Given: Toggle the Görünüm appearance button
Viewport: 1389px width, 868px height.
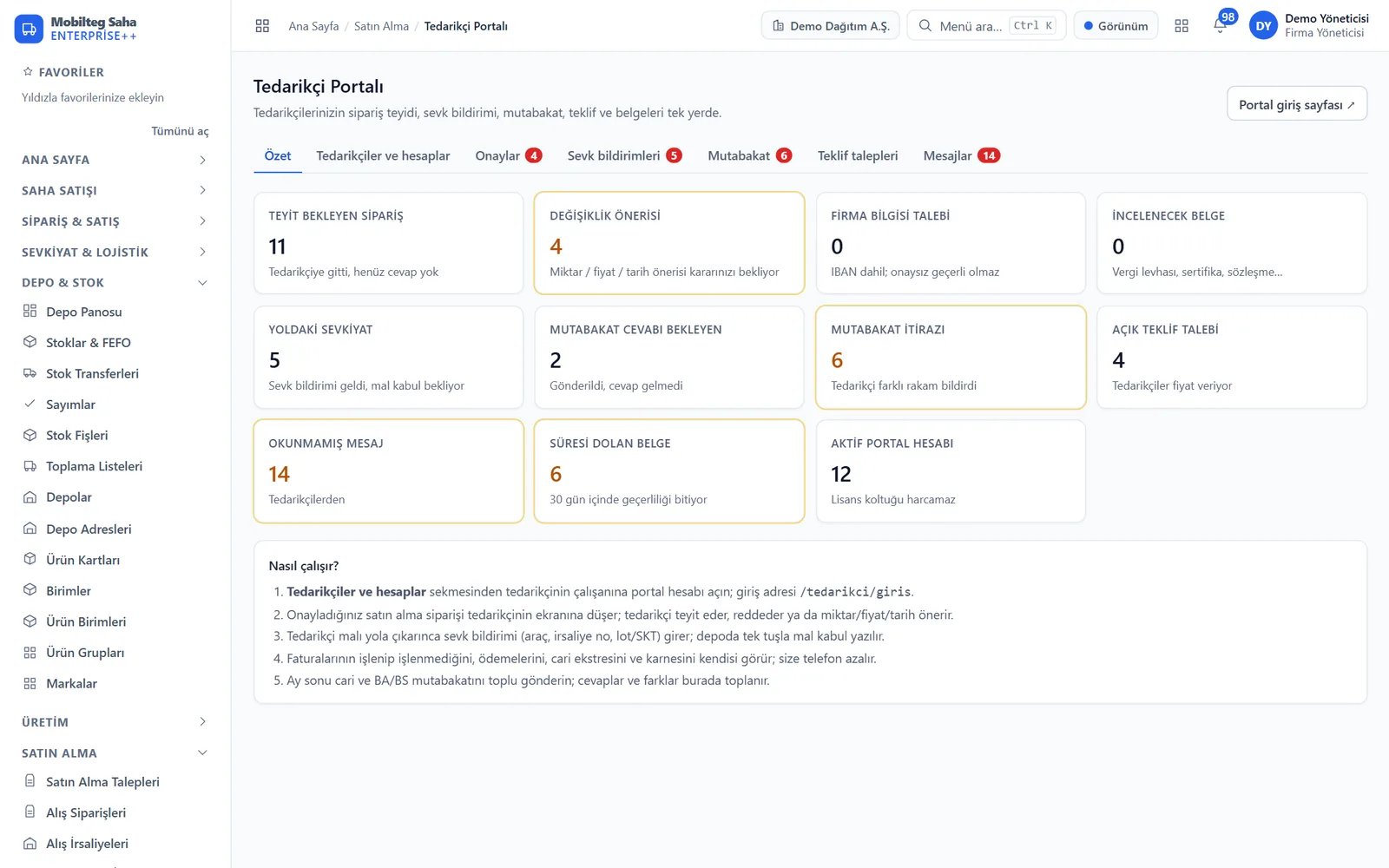Looking at the screenshot, I should coord(1116,26).
